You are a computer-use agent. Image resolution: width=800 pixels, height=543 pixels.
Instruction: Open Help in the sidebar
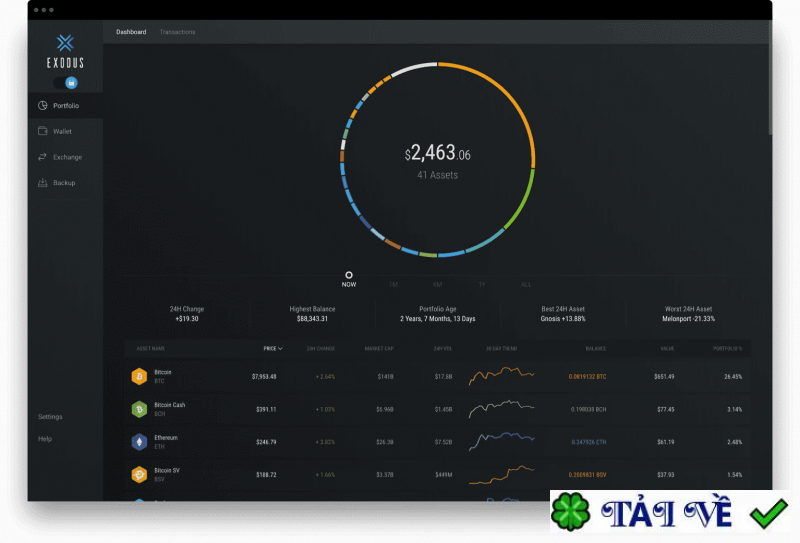(x=45, y=438)
